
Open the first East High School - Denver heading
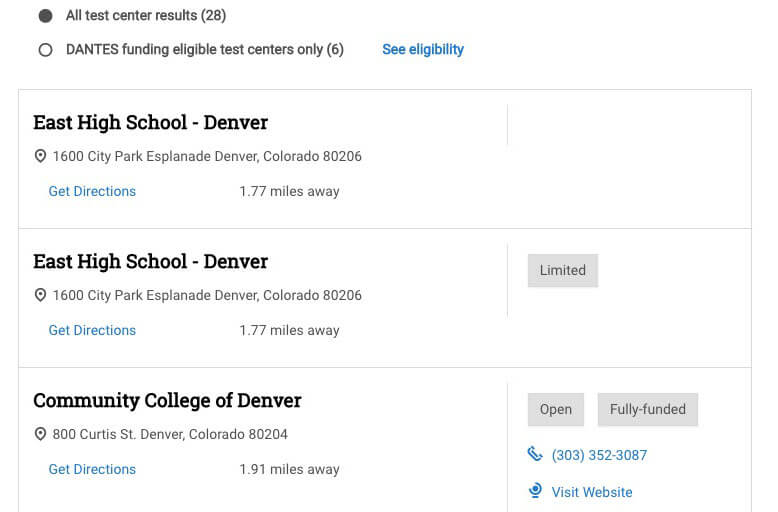pyautogui.click(x=150, y=123)
